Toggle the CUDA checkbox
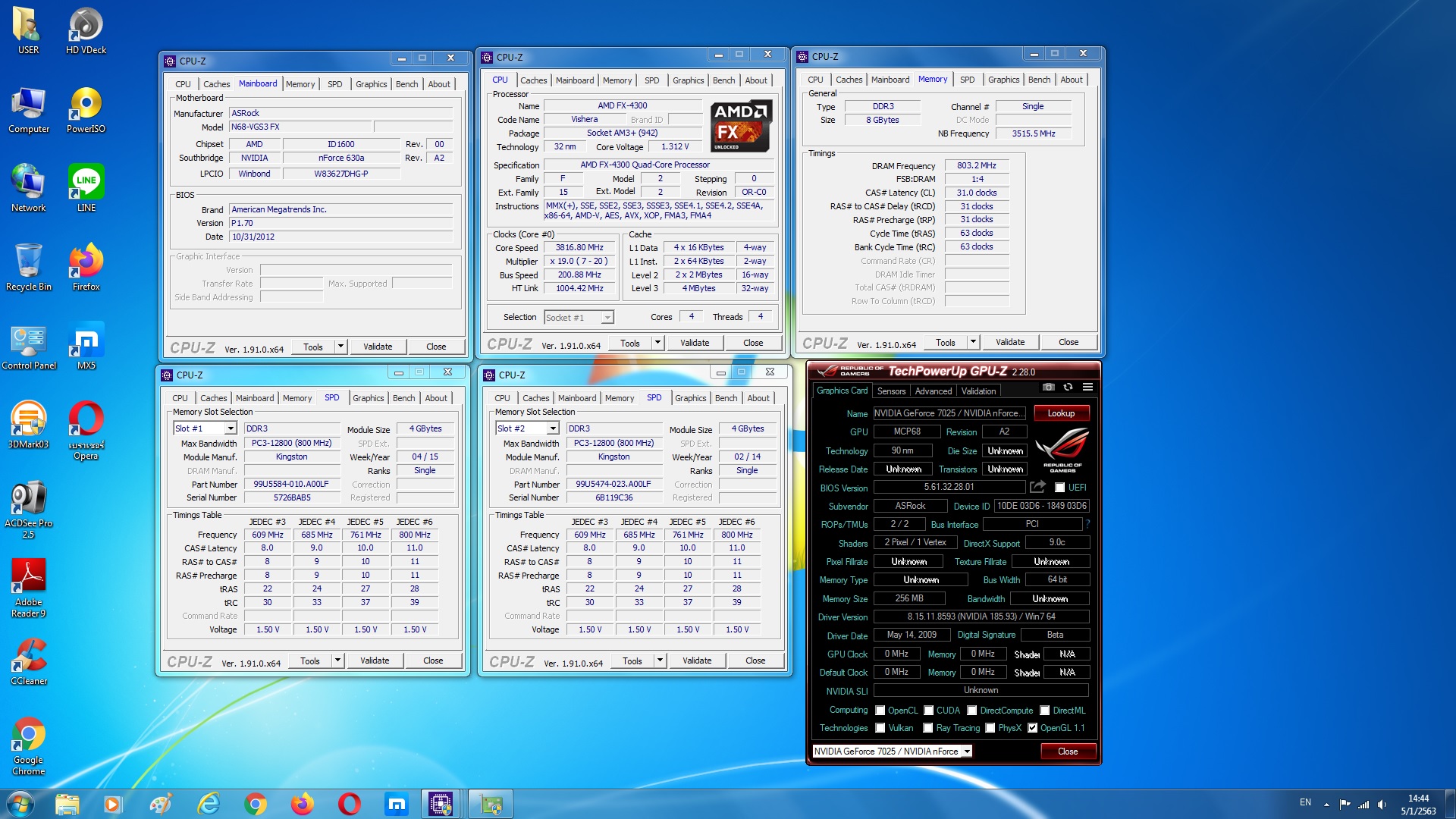The image size is (1456, 819). click(x=928, y=711)
